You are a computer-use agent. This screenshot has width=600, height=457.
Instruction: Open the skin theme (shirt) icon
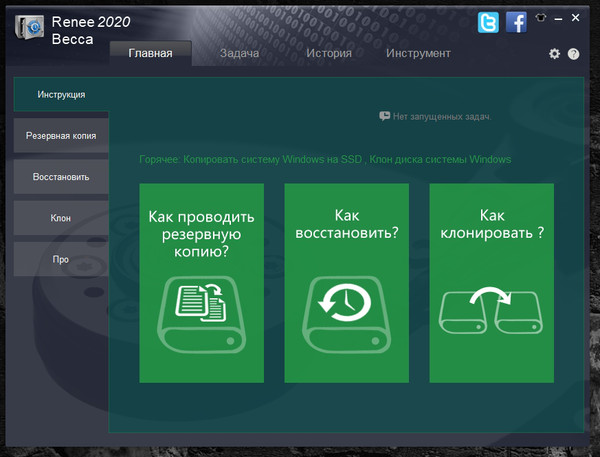point(543,17)
